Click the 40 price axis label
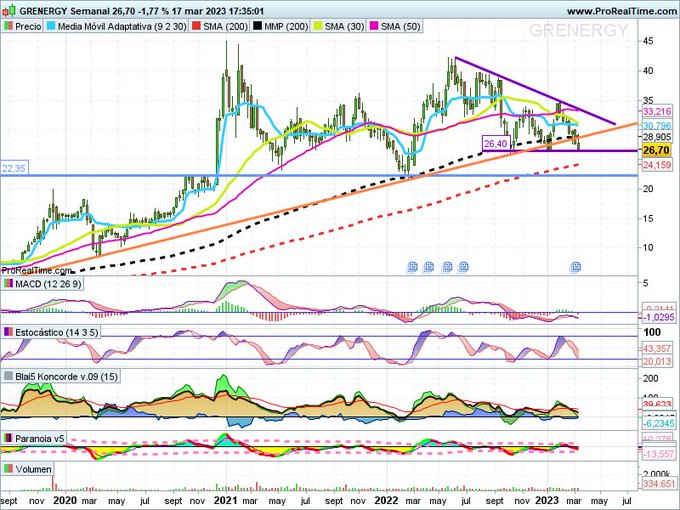680x510 pixels. tap(648, 71)
